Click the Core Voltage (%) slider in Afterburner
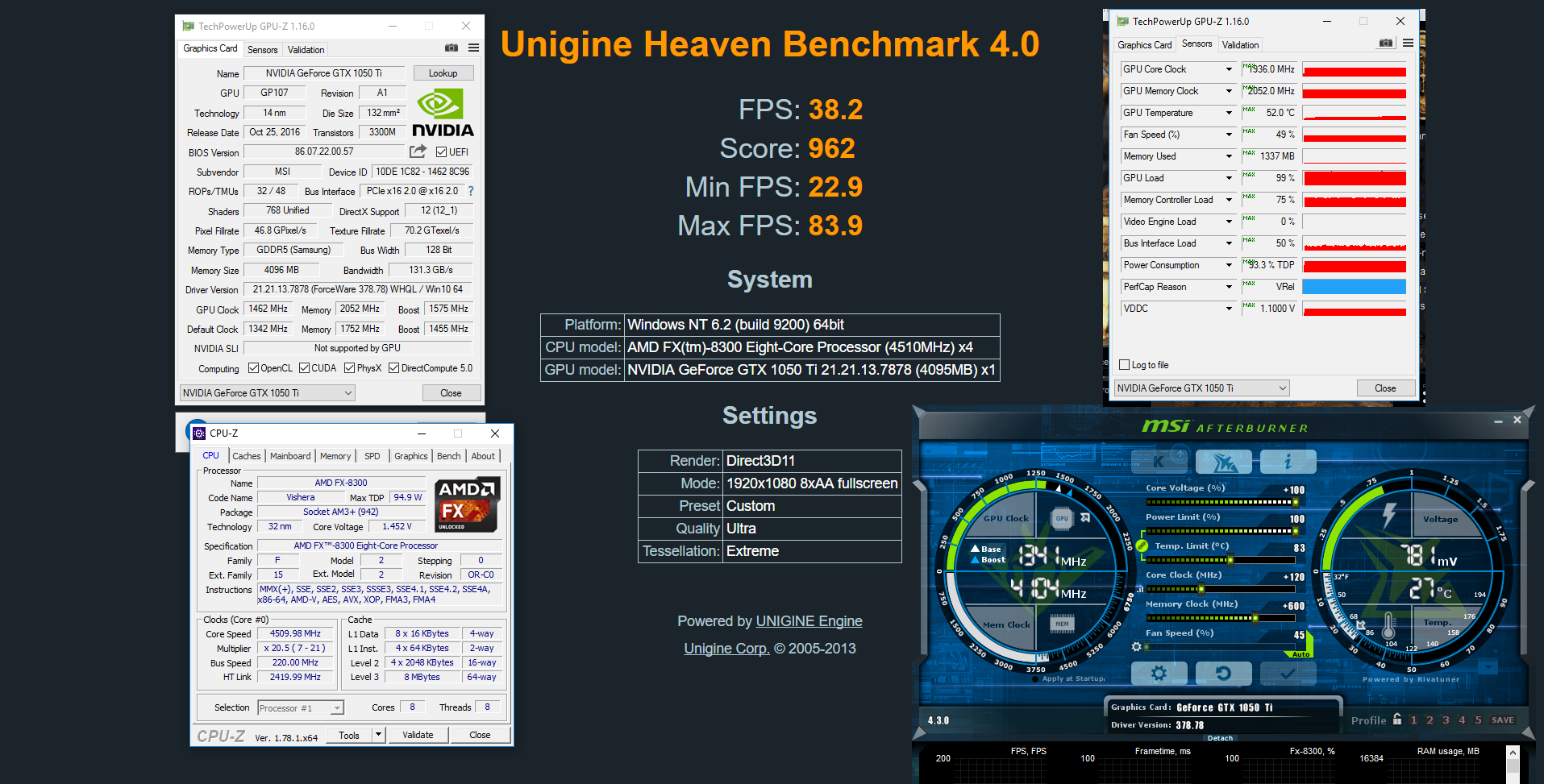Image resolution: width=1544 pixels, height=784 pixels. click(x=1221, y=502)
